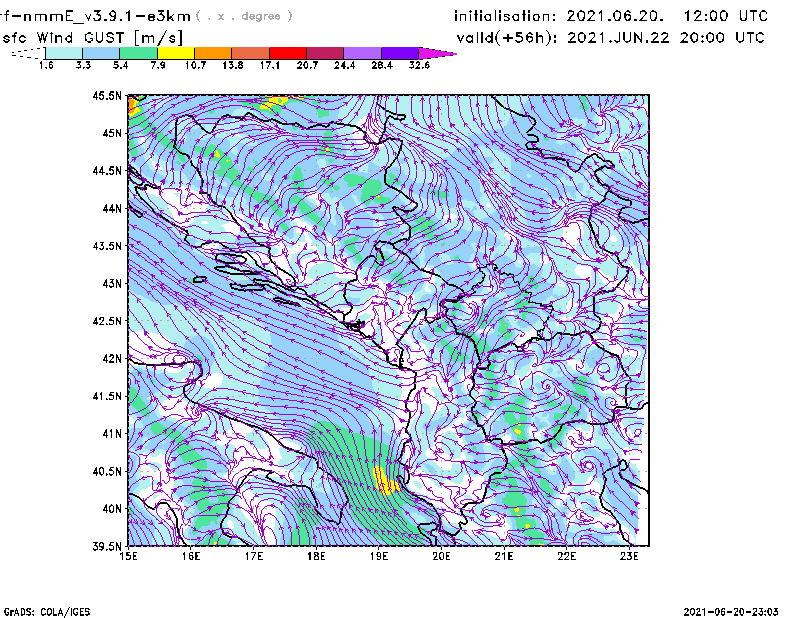Click the 44.5N latitude label

107,170
